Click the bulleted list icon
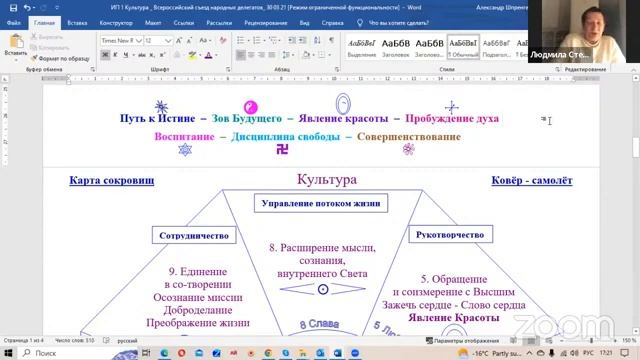Screen dimensions: 640x360 point(241,40)
